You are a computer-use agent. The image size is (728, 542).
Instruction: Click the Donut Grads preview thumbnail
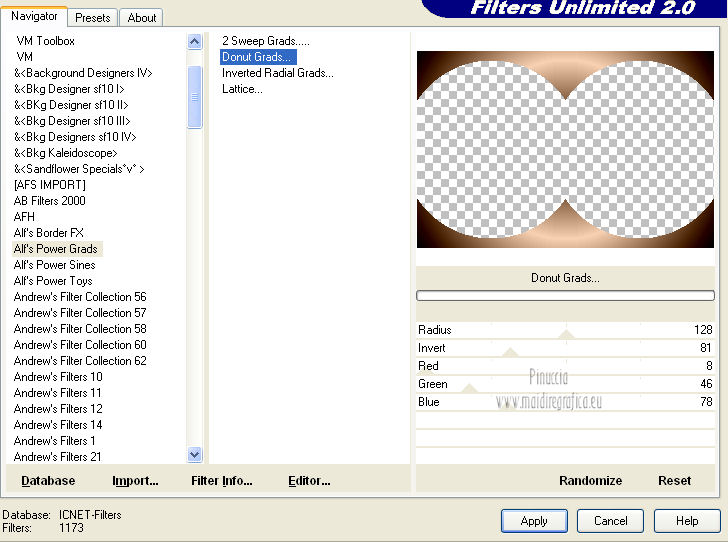(565, 149)
